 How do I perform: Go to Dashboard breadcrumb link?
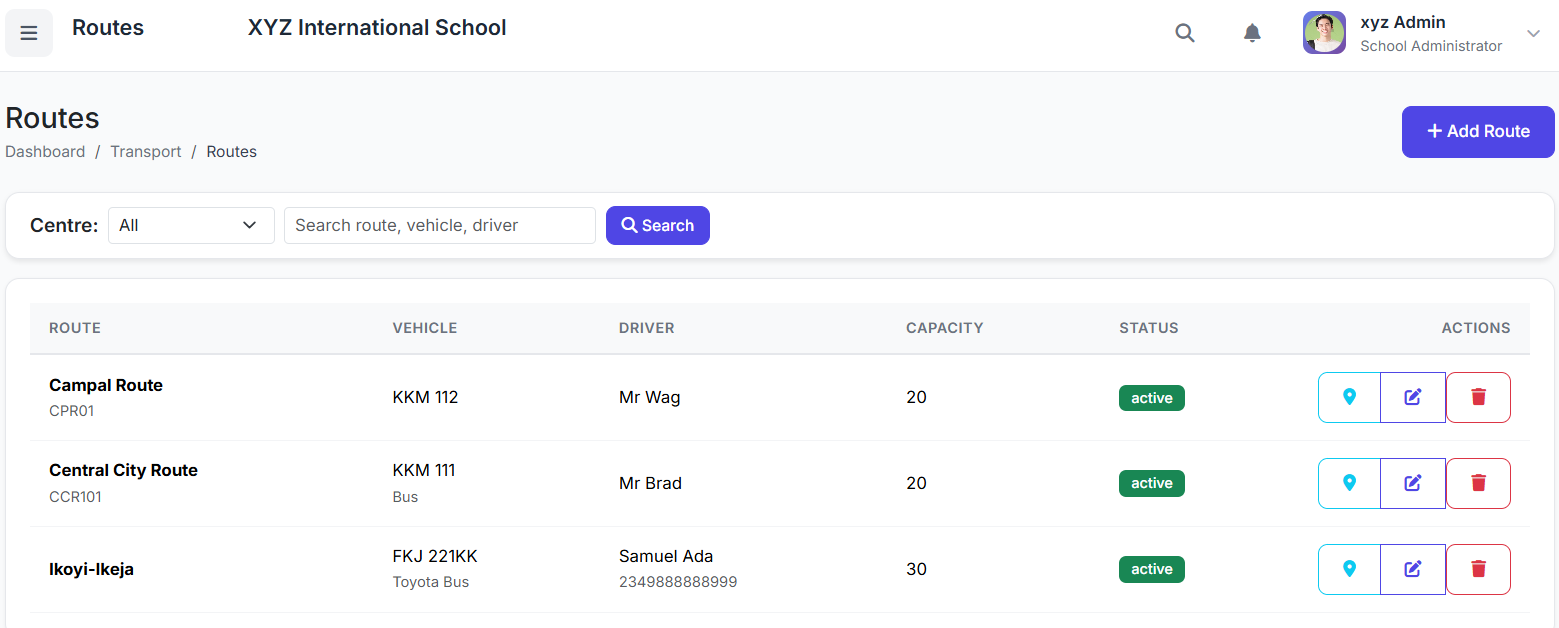[45, 152]
